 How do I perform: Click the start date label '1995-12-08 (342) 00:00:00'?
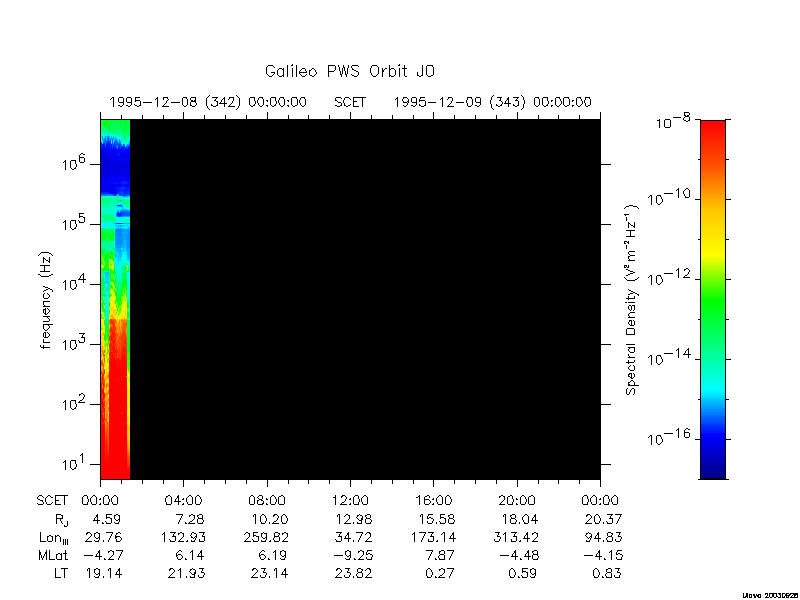click(x=208, y=103)
